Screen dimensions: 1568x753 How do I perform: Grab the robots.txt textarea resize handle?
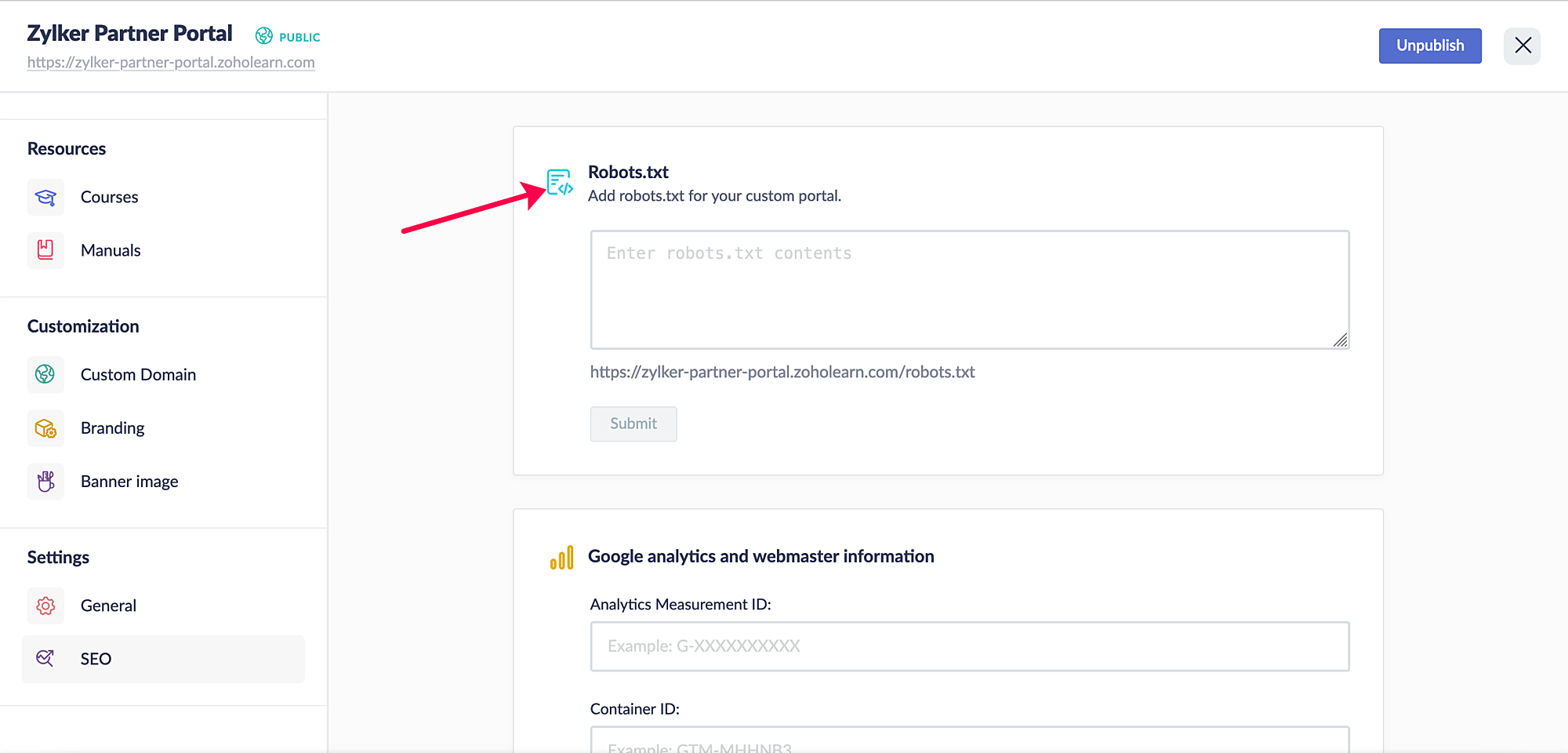[x=1341, y=340]
